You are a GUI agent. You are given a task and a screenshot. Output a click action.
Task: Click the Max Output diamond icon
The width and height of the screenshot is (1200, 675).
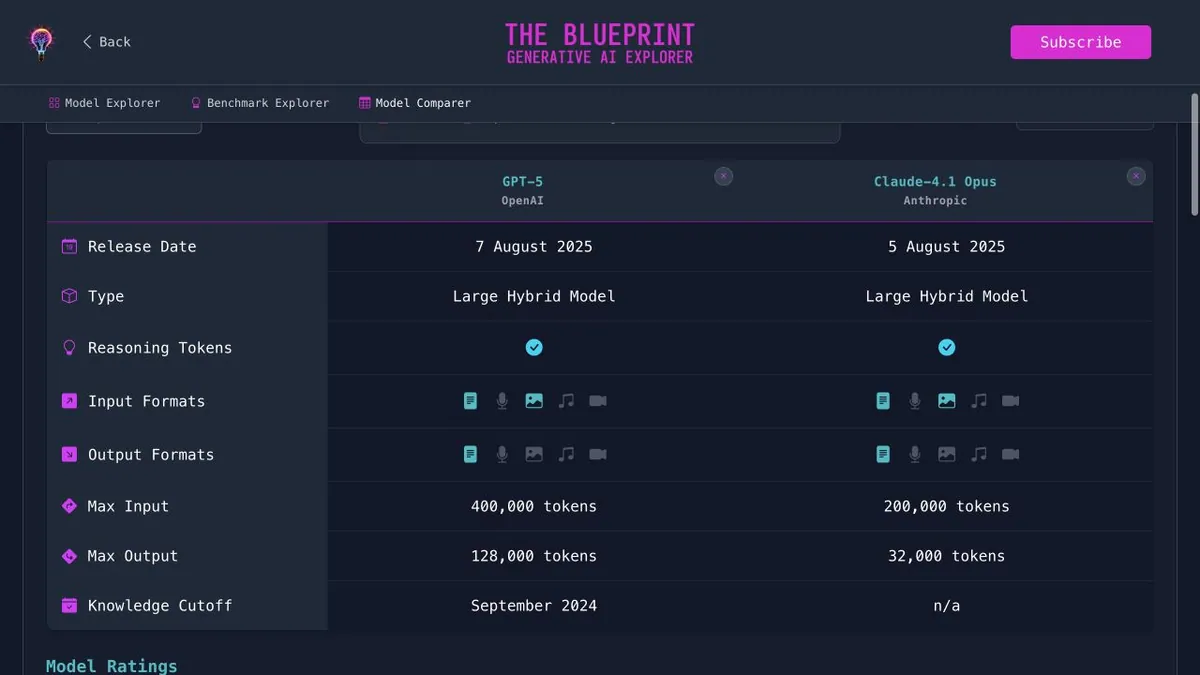coord(69,556)
